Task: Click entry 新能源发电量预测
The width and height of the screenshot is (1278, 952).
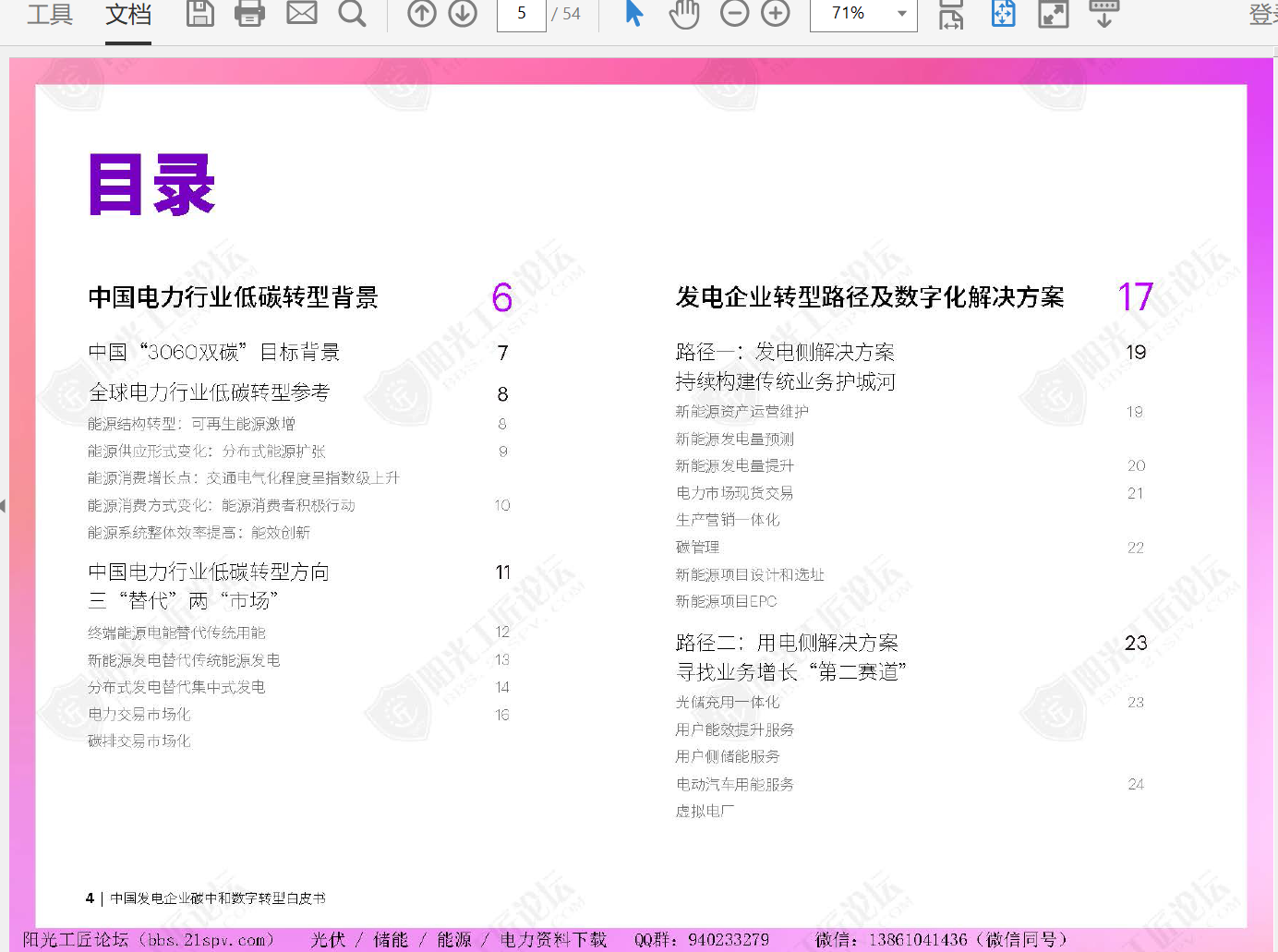Action: click(735, 440)
